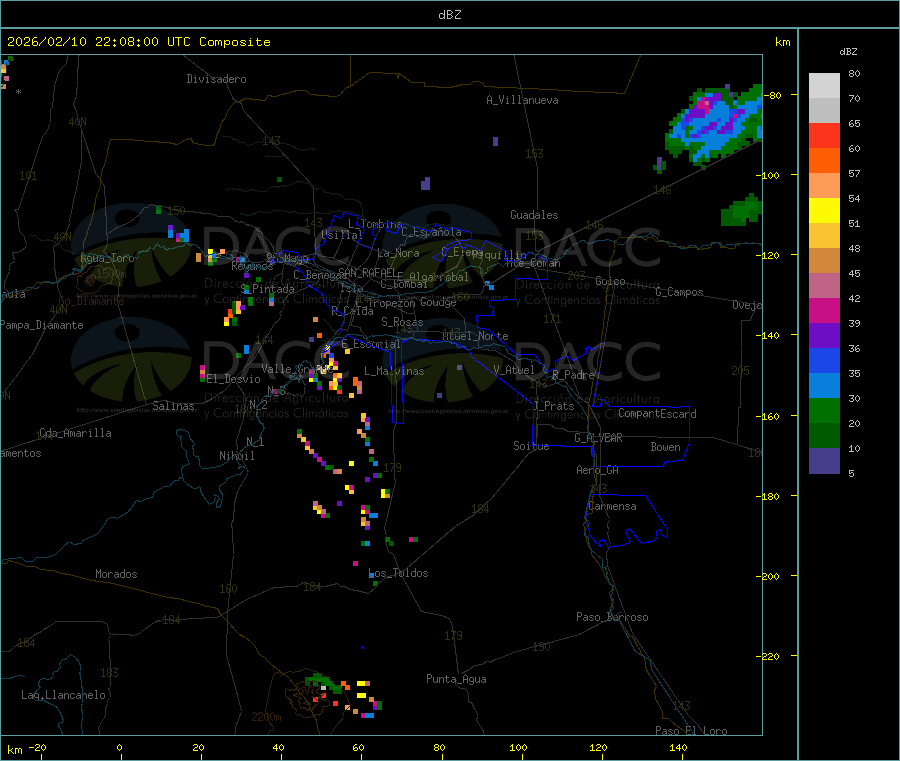The width and height of the screenshot is (900, 761).
Task: Click the Lag.Llancanelo label
Action: pyautogui.click(x=64, y=695)
